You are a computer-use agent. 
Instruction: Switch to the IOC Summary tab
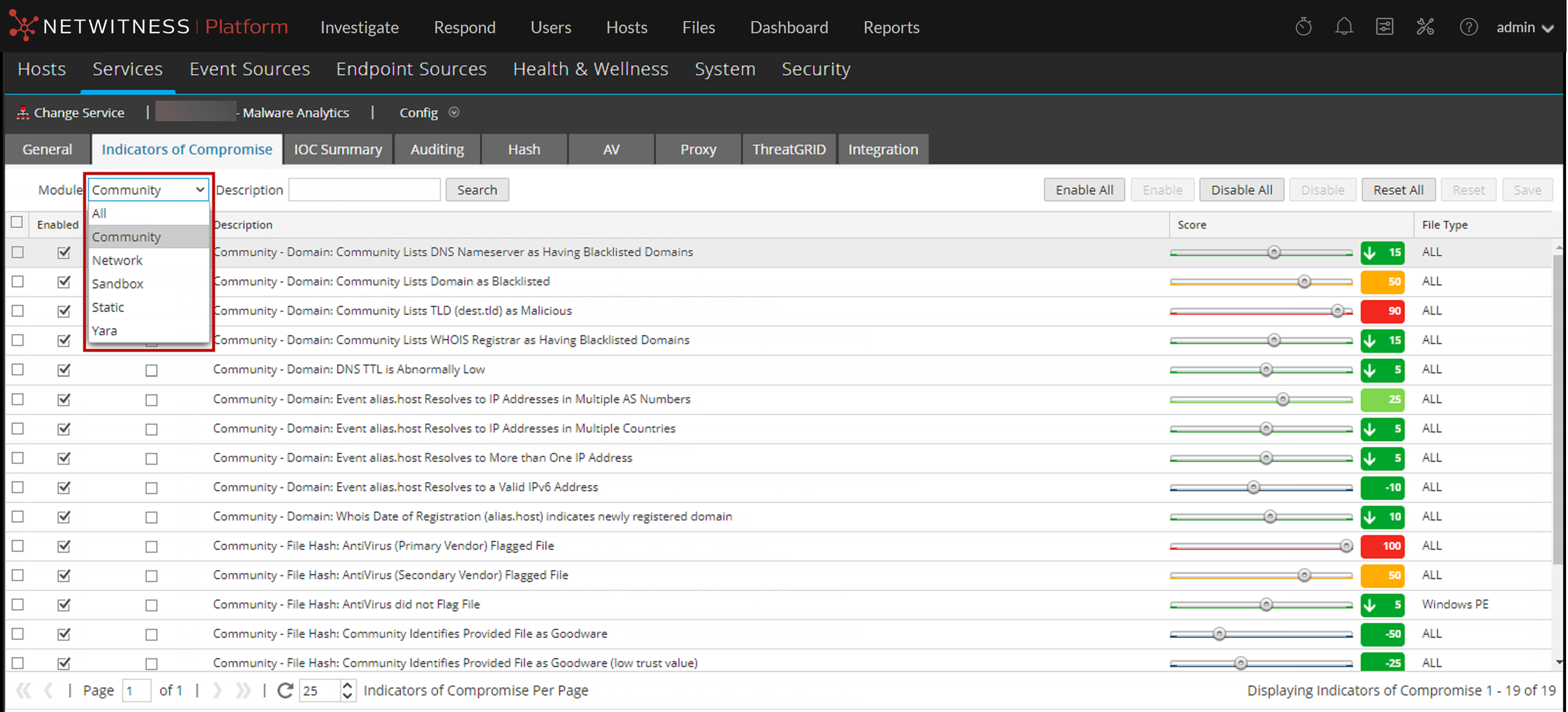(338, 149)
